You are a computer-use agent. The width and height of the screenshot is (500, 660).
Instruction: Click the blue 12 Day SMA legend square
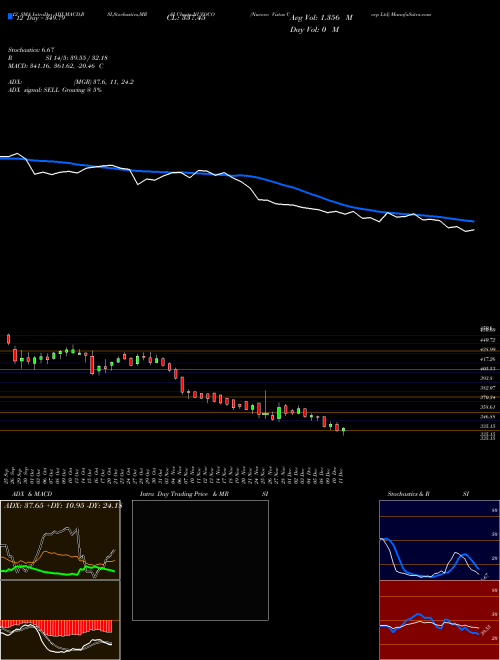click(10, 17)
